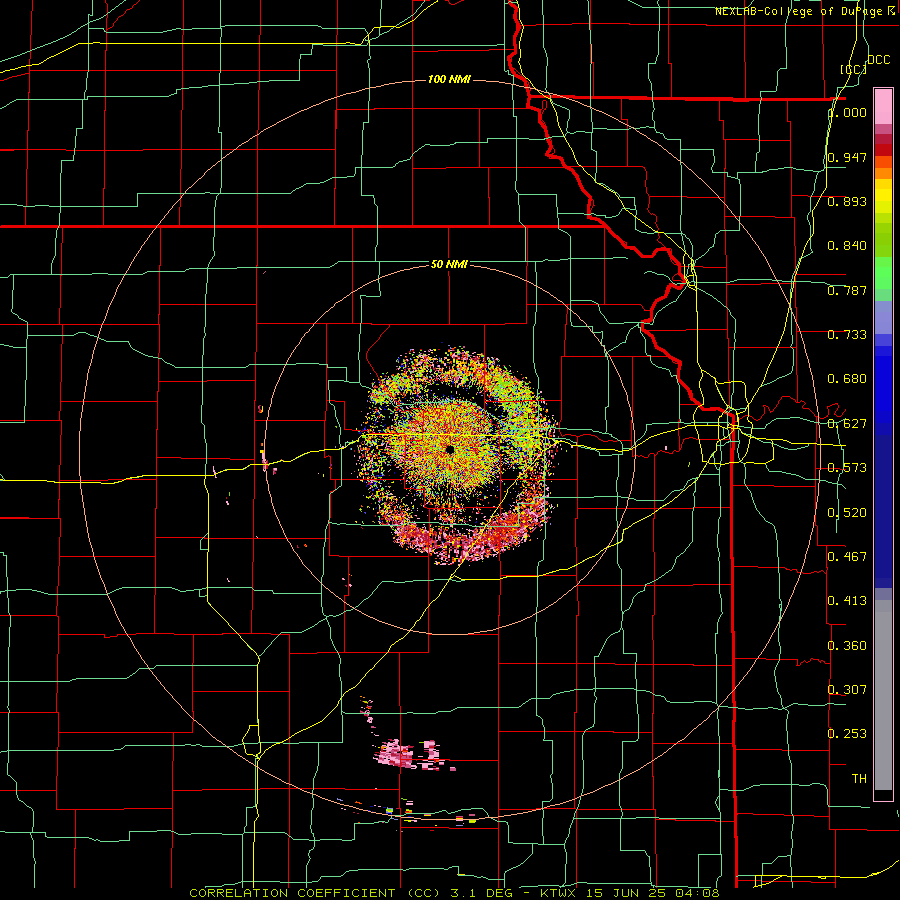This screenshot has height=900, width=900.
Task: Click the '0.307' legend value
Action: tap(847, 689)
